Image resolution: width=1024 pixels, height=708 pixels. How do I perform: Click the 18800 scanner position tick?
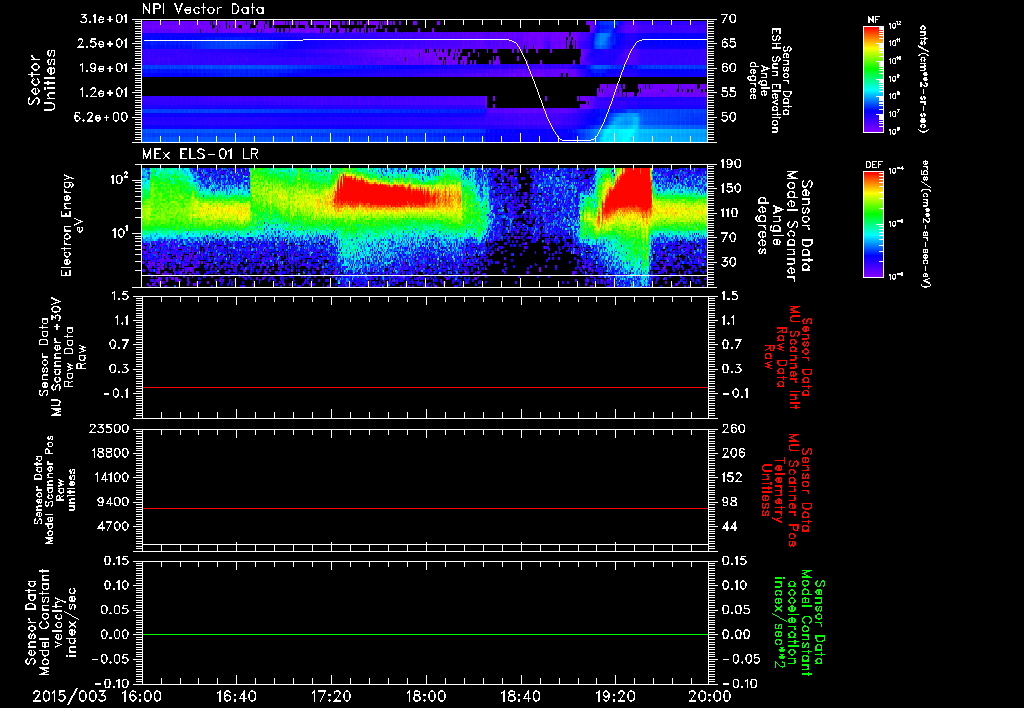tap(110, 453)
